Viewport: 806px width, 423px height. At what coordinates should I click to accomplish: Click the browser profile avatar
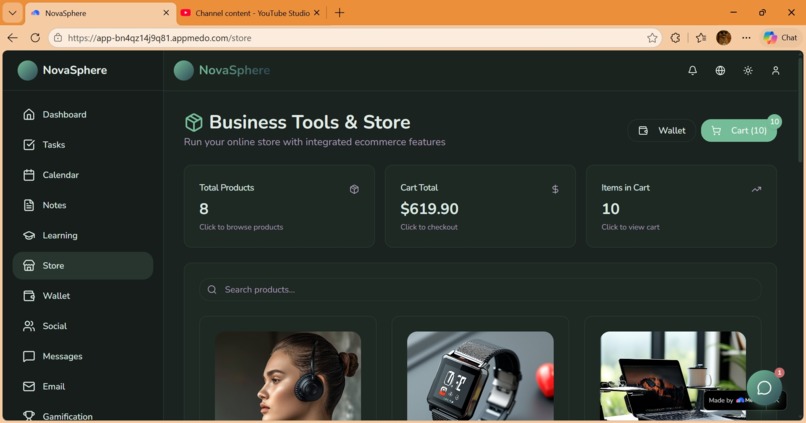click(x=723, y=38)
